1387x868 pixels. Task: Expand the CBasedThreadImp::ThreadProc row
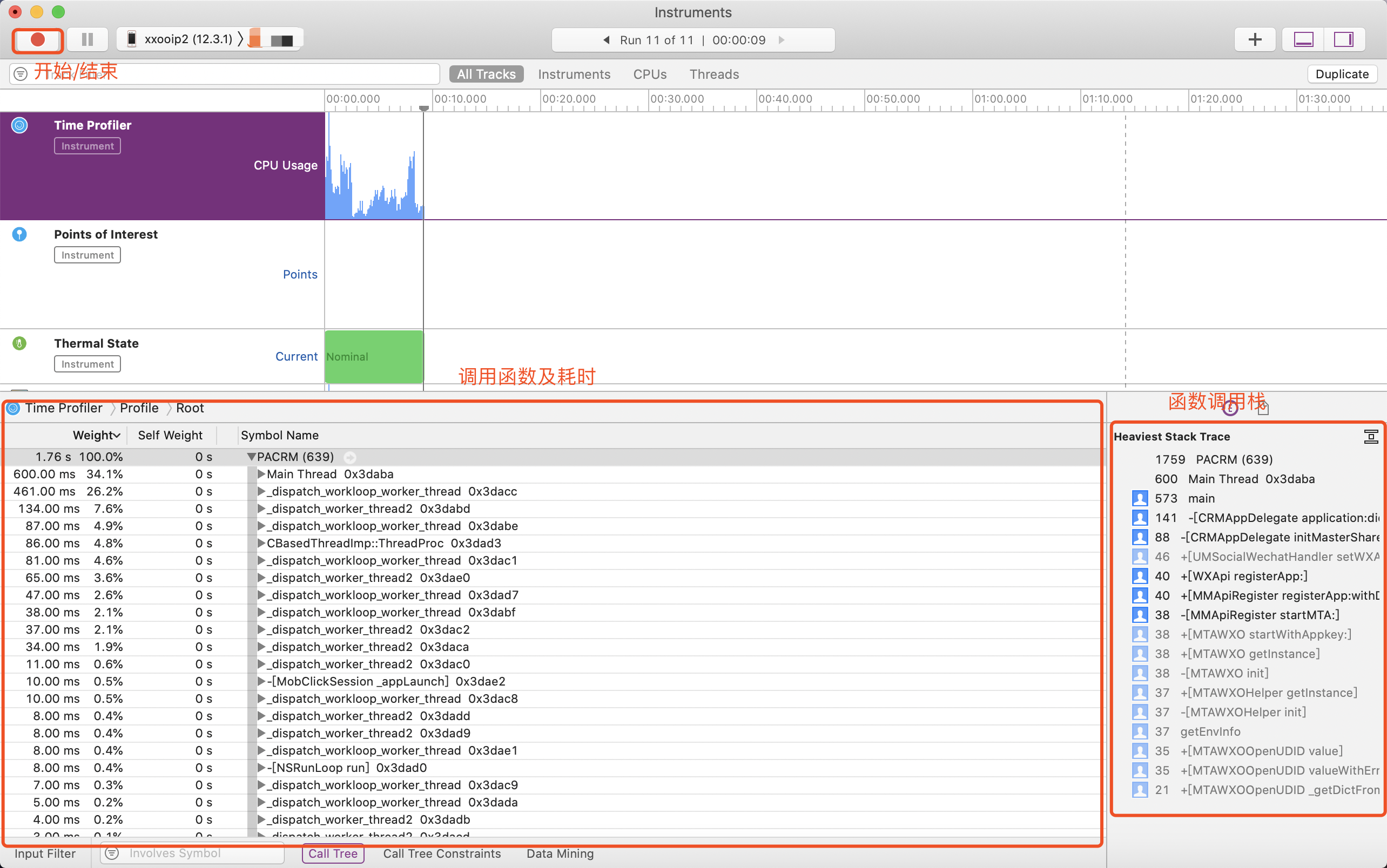click(x=261, y=543)
